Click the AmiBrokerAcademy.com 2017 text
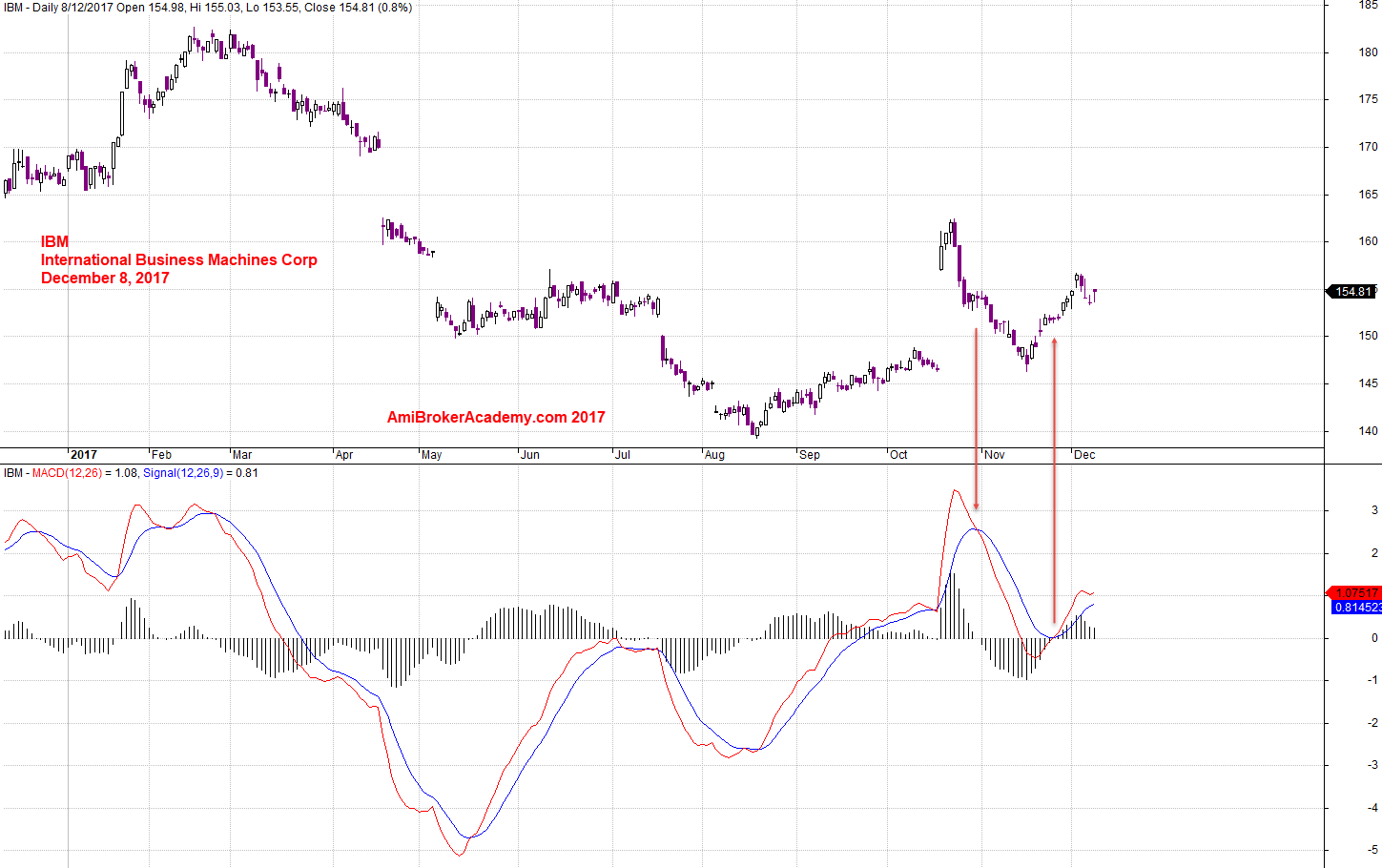Viewport: 1382px width, 868px height. coord(496,417)
